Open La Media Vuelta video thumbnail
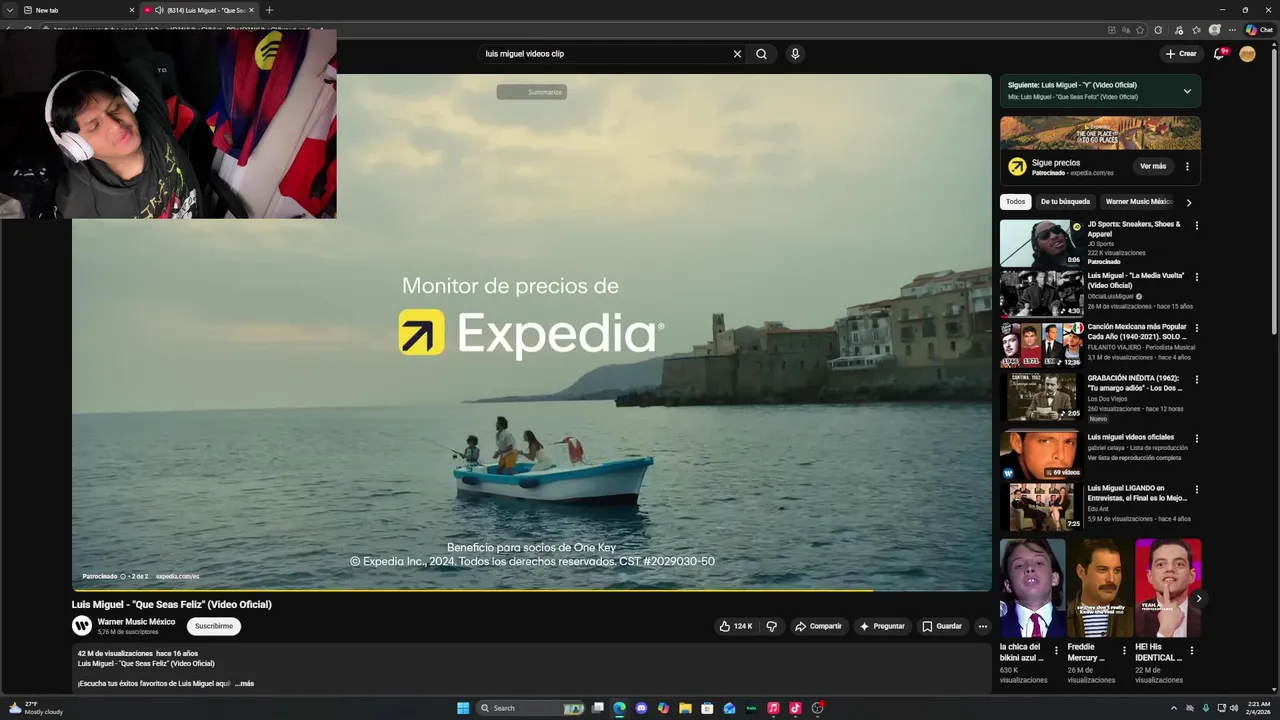Screen dimensions: 1280x720 tap(1042, 293)
